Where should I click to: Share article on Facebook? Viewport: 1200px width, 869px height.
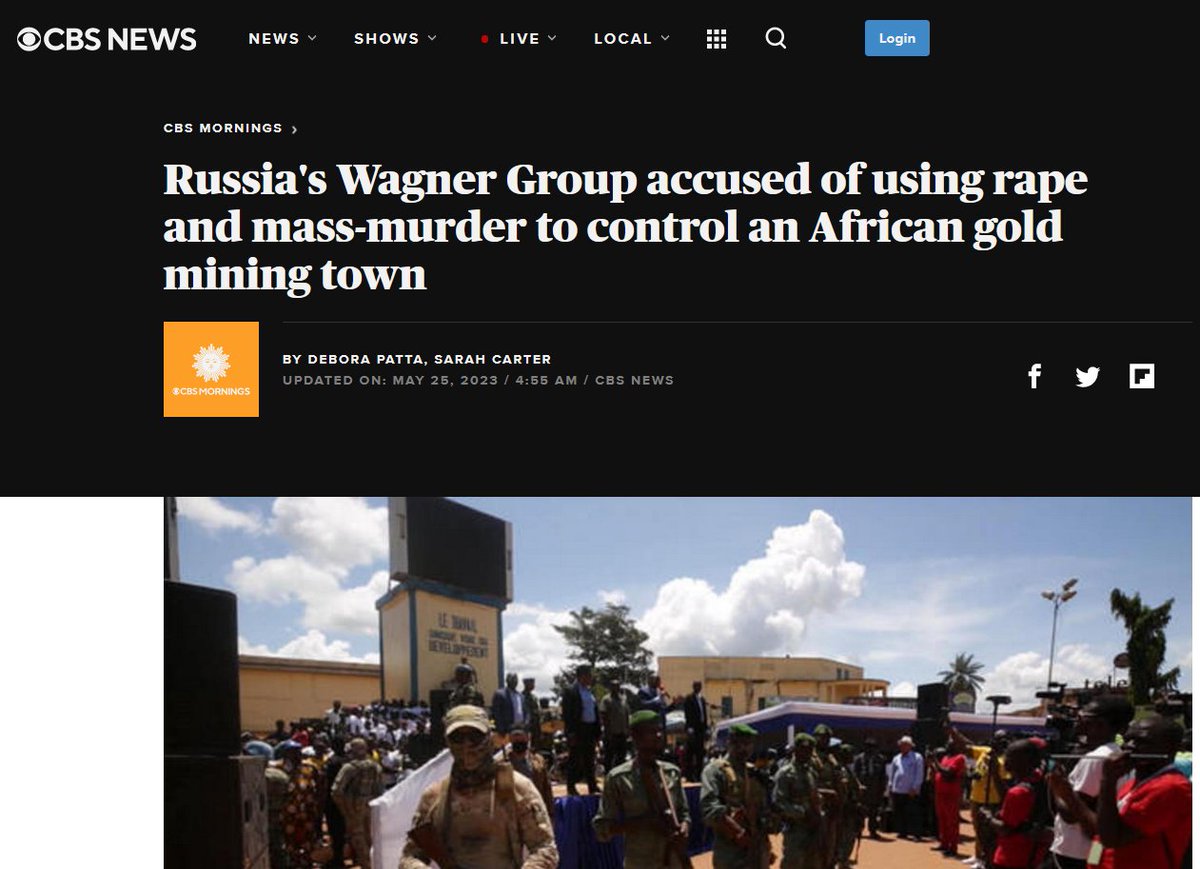click(1034, 376)
